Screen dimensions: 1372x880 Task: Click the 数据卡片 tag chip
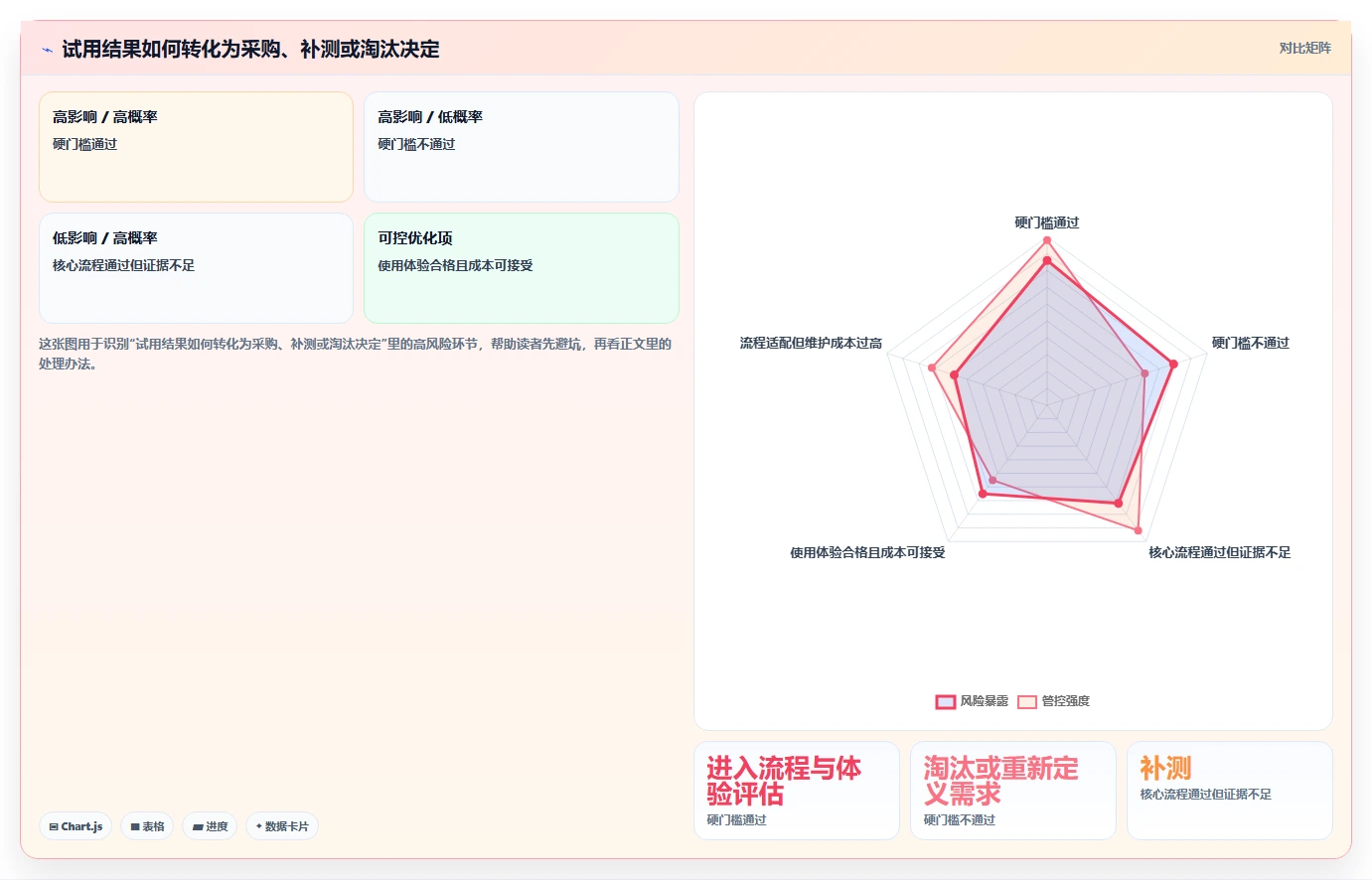pos(282,826)
